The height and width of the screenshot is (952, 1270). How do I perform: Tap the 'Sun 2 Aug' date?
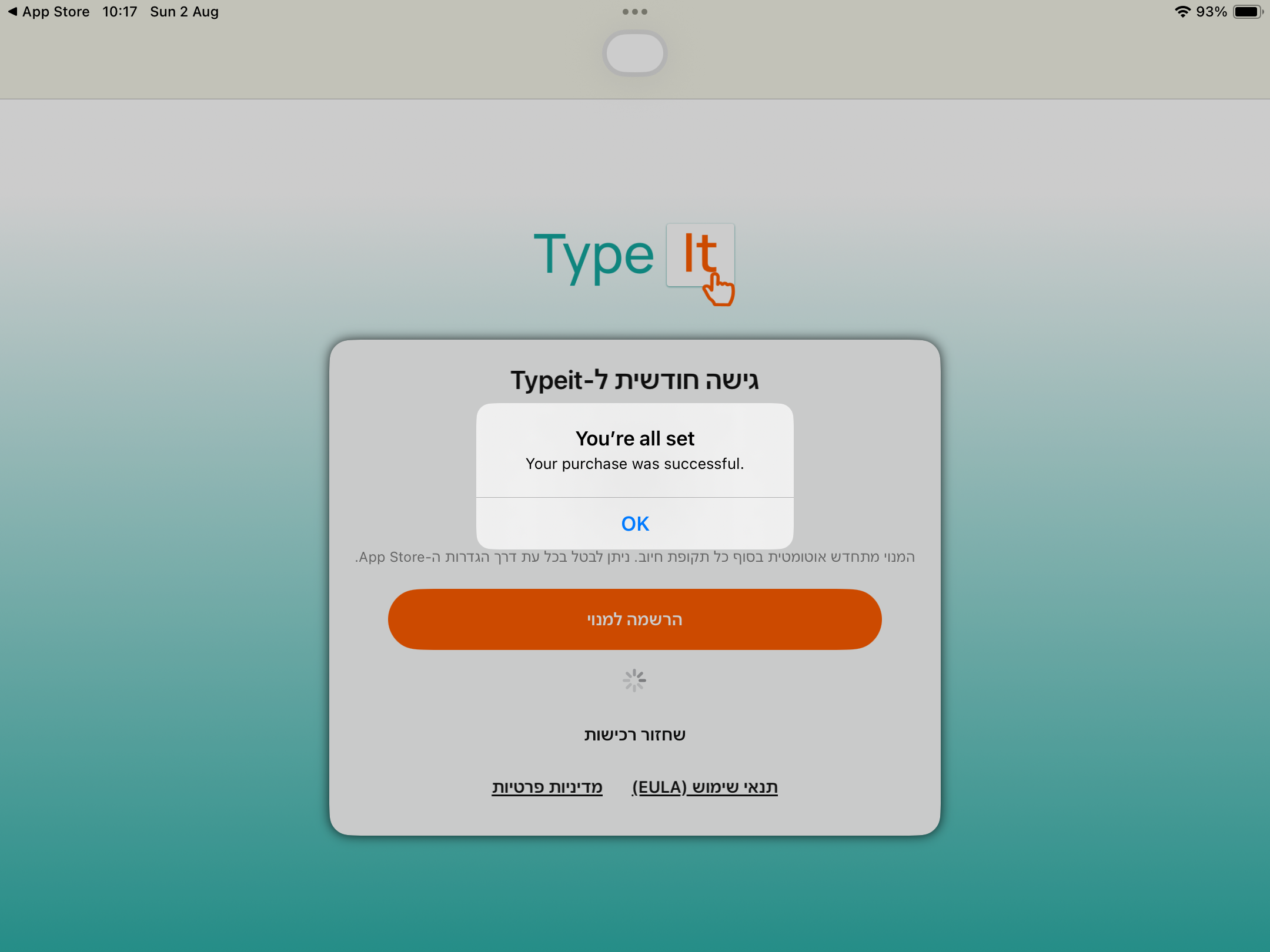click(185, 12)
